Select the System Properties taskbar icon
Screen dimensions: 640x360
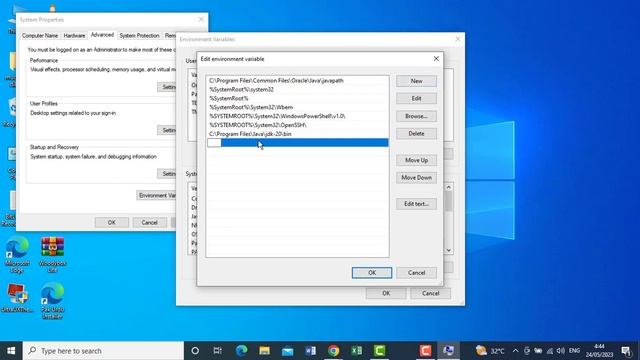[x=448, y=351]
